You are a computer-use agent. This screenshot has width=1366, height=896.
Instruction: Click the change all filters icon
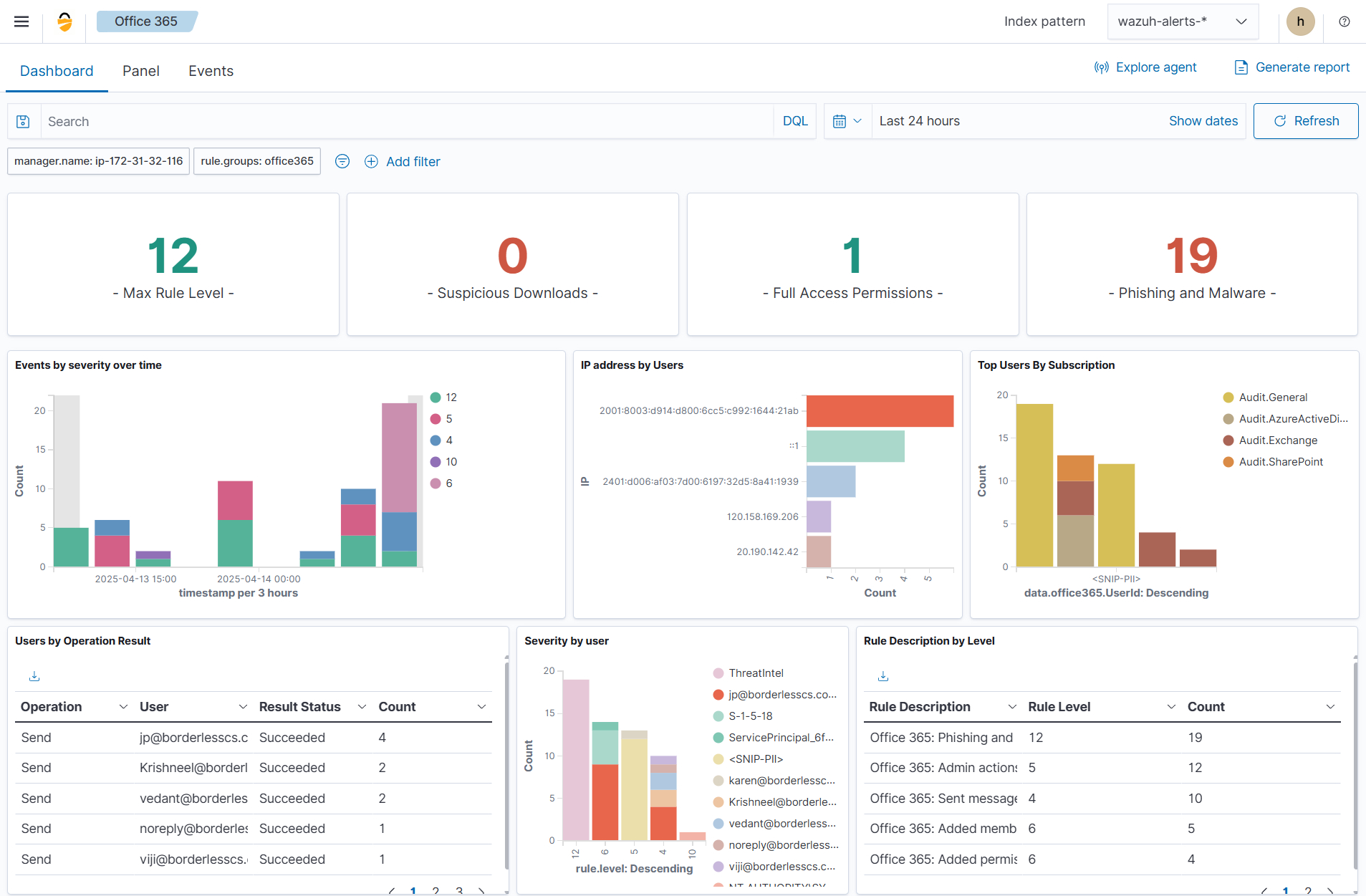click(342, 161)
